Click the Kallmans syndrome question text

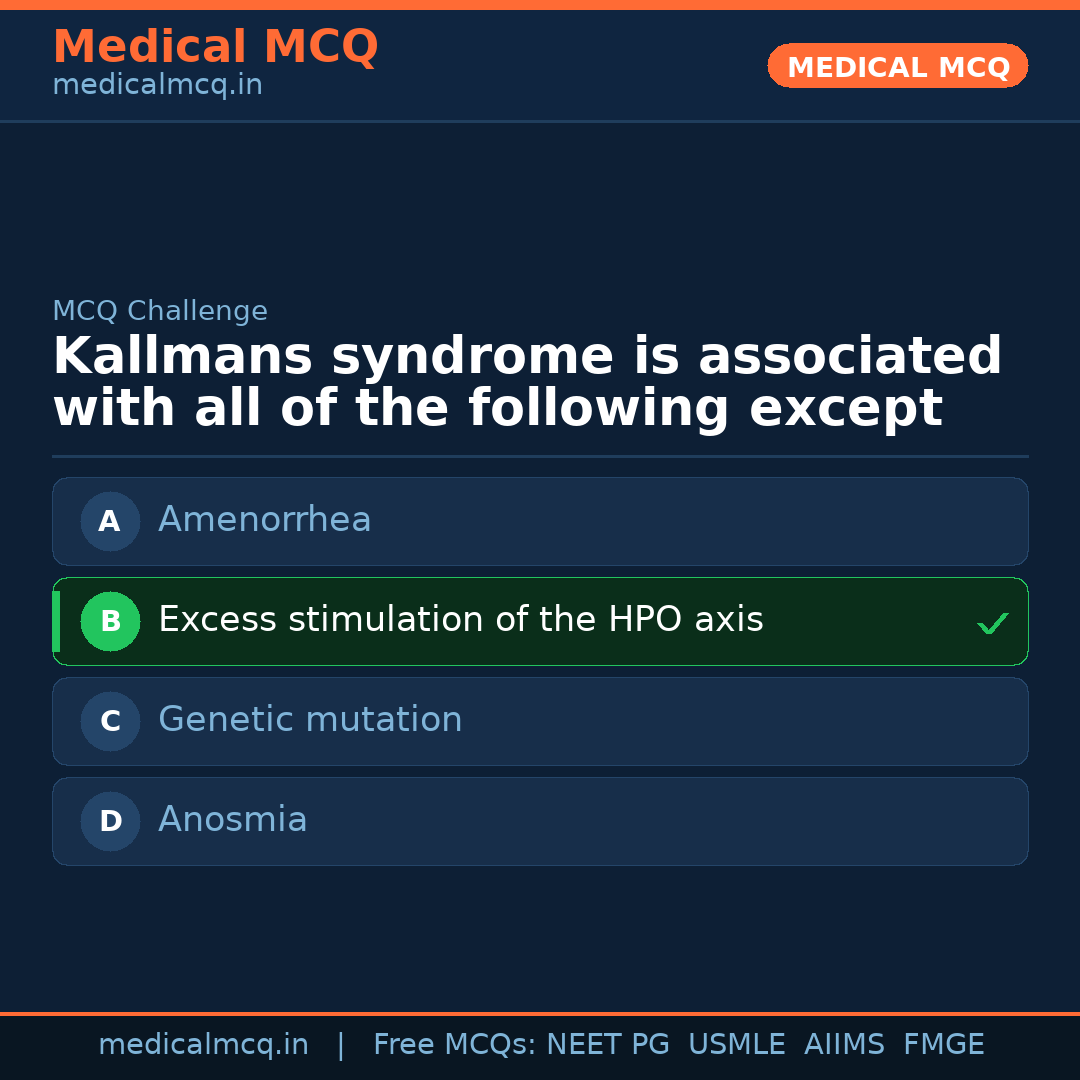pos(527,383)
